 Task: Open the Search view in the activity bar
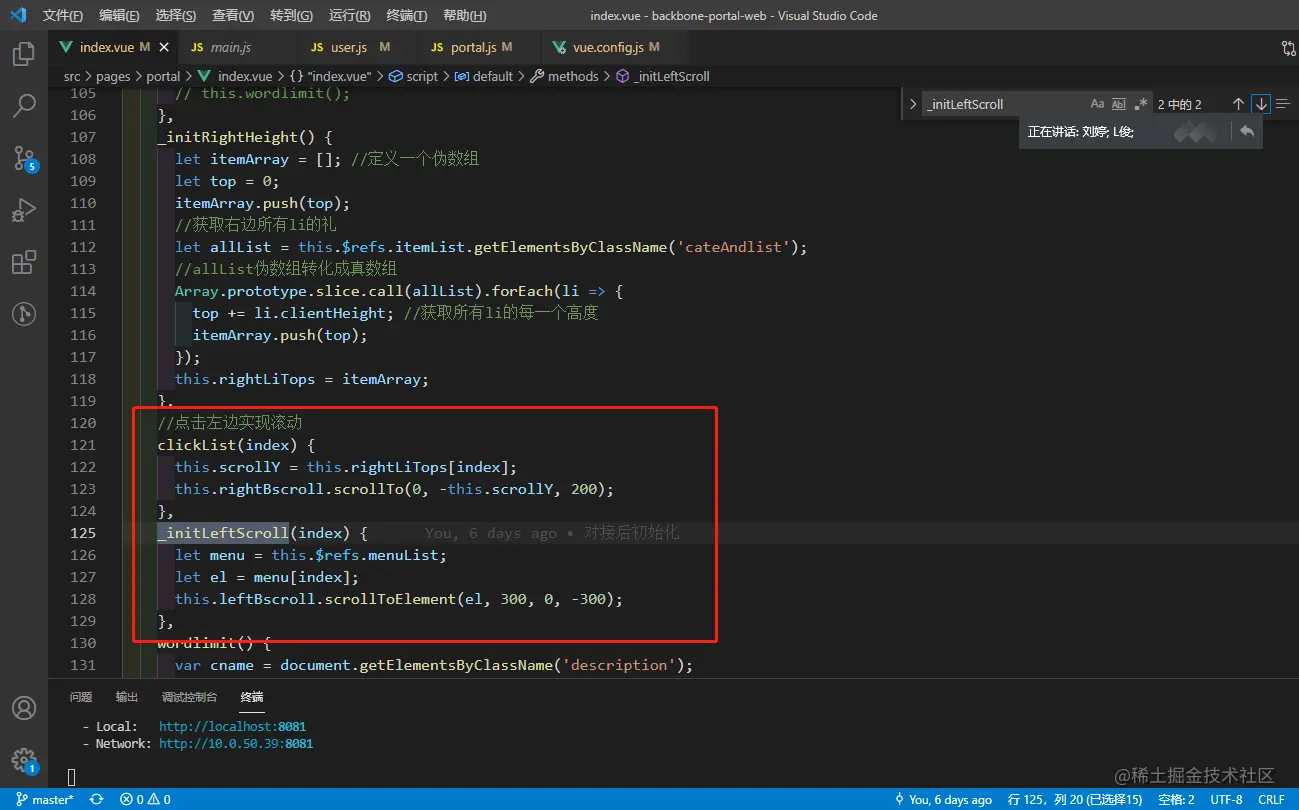[x=24, y=105]
